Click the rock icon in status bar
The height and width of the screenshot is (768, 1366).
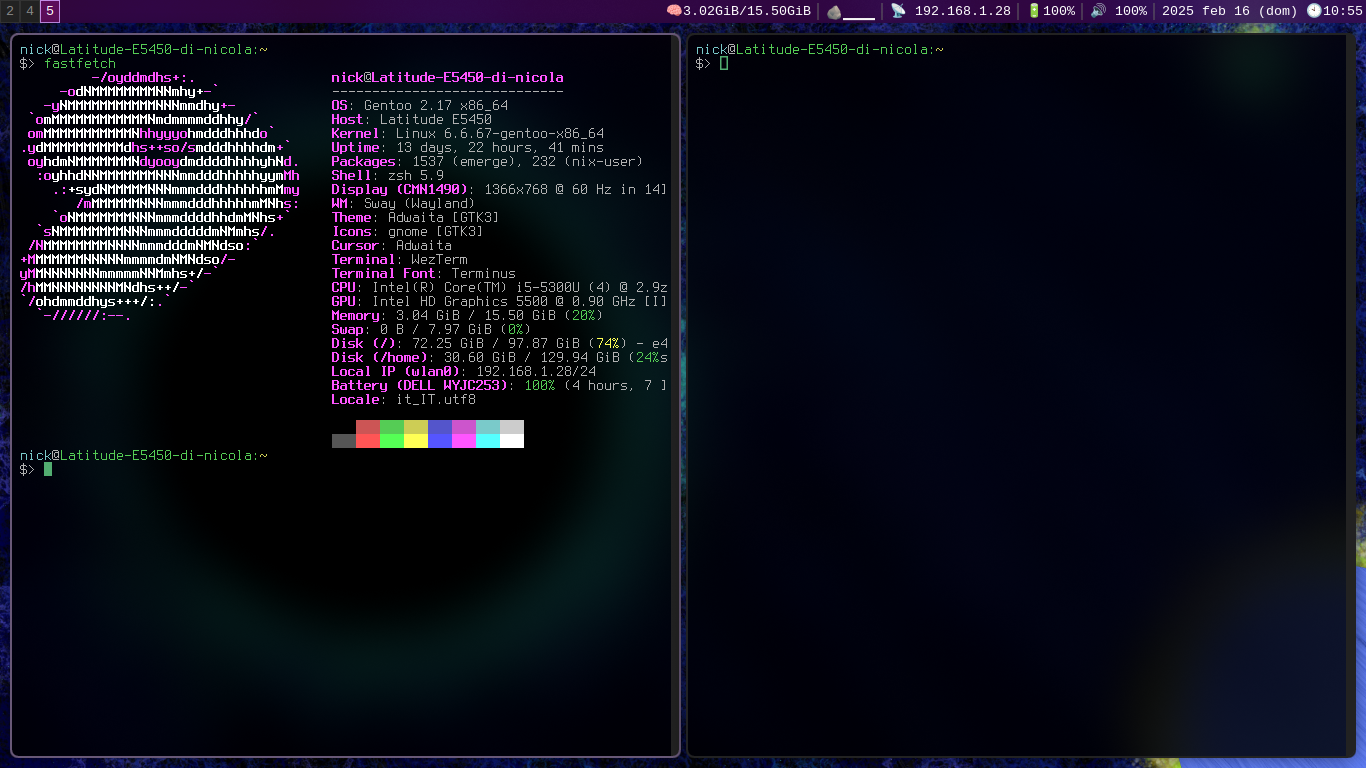click(834, 11)
